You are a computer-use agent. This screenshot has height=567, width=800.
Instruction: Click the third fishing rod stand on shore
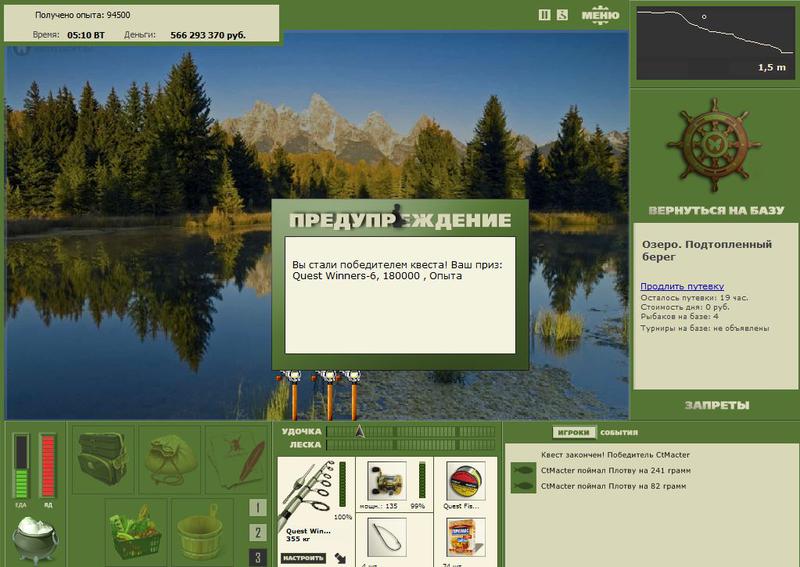(353, 394)
